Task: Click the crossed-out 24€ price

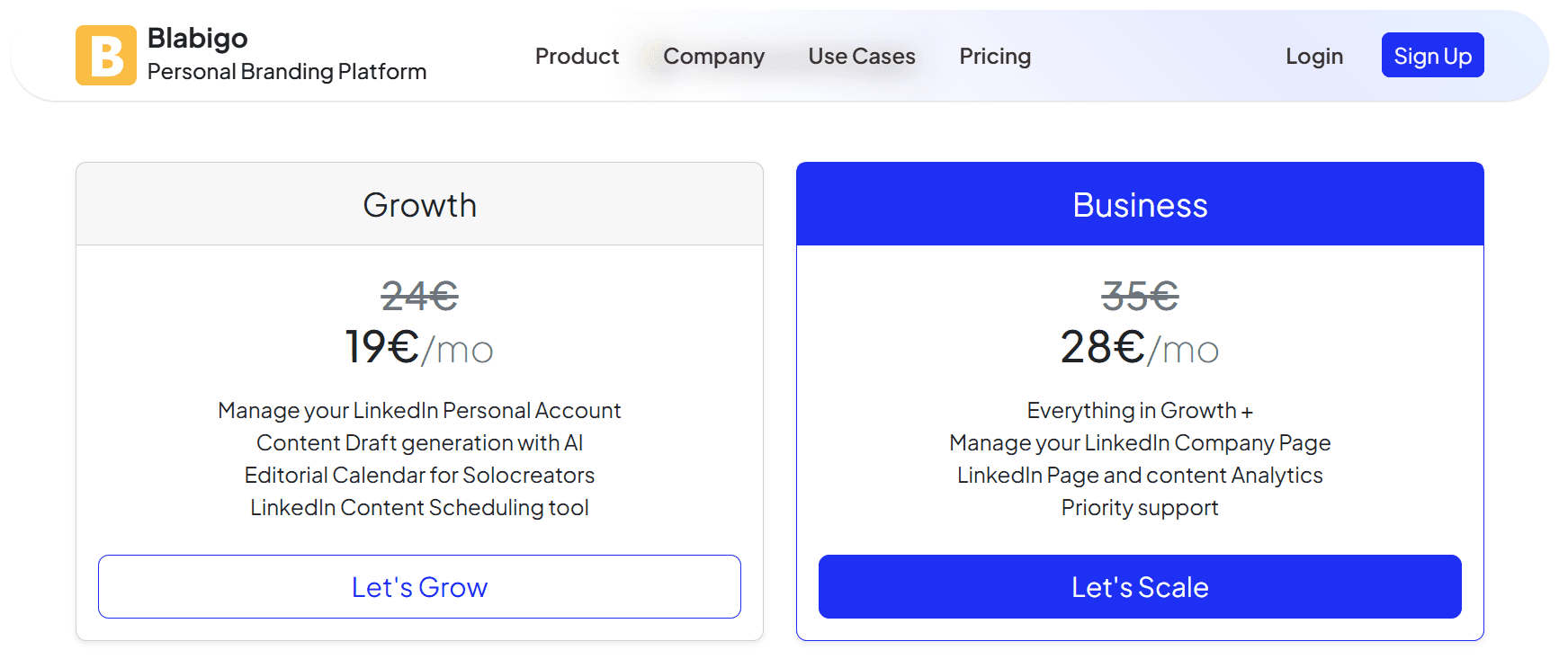Action: pos(419,296)
